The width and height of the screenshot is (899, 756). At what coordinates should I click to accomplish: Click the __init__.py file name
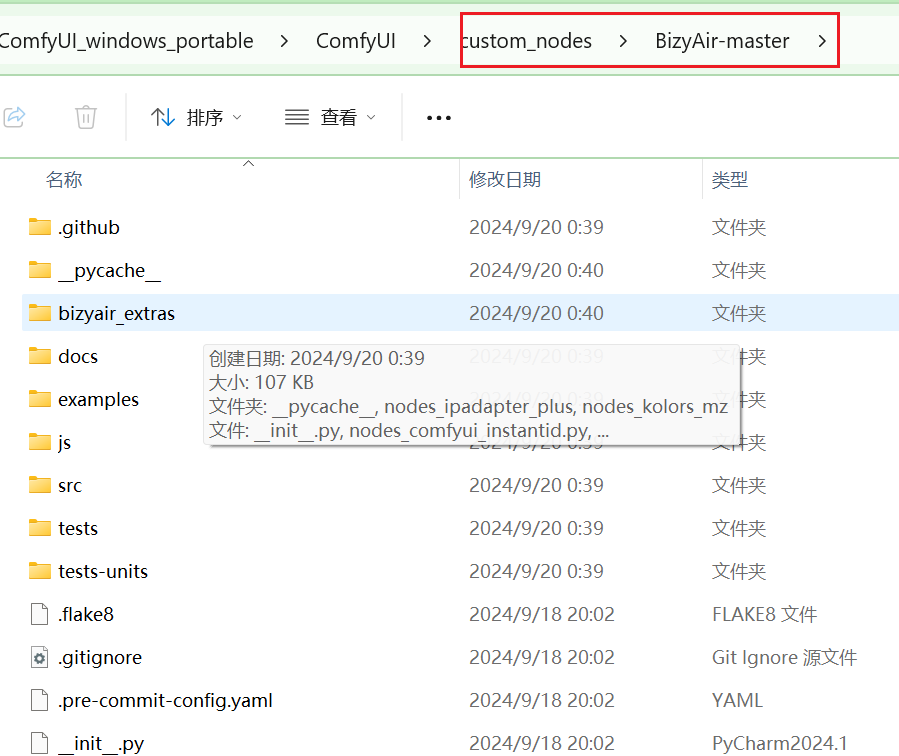pos(101,743)
